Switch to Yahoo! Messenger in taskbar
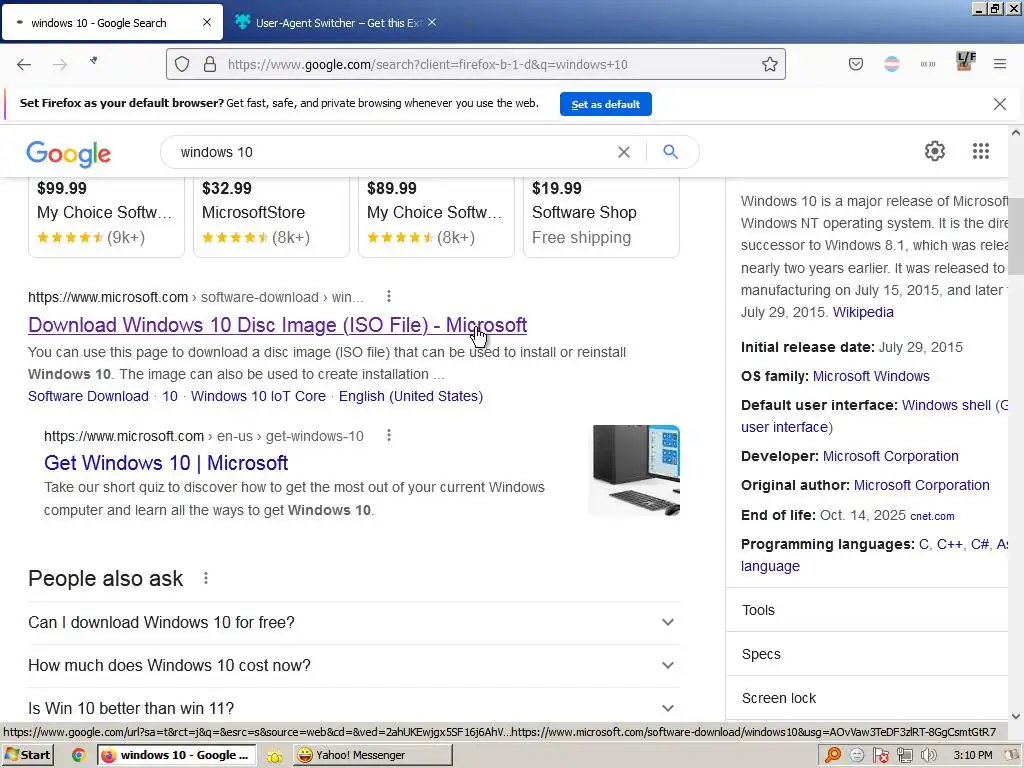Screen dimensions: 1024x768 [372, 755]
